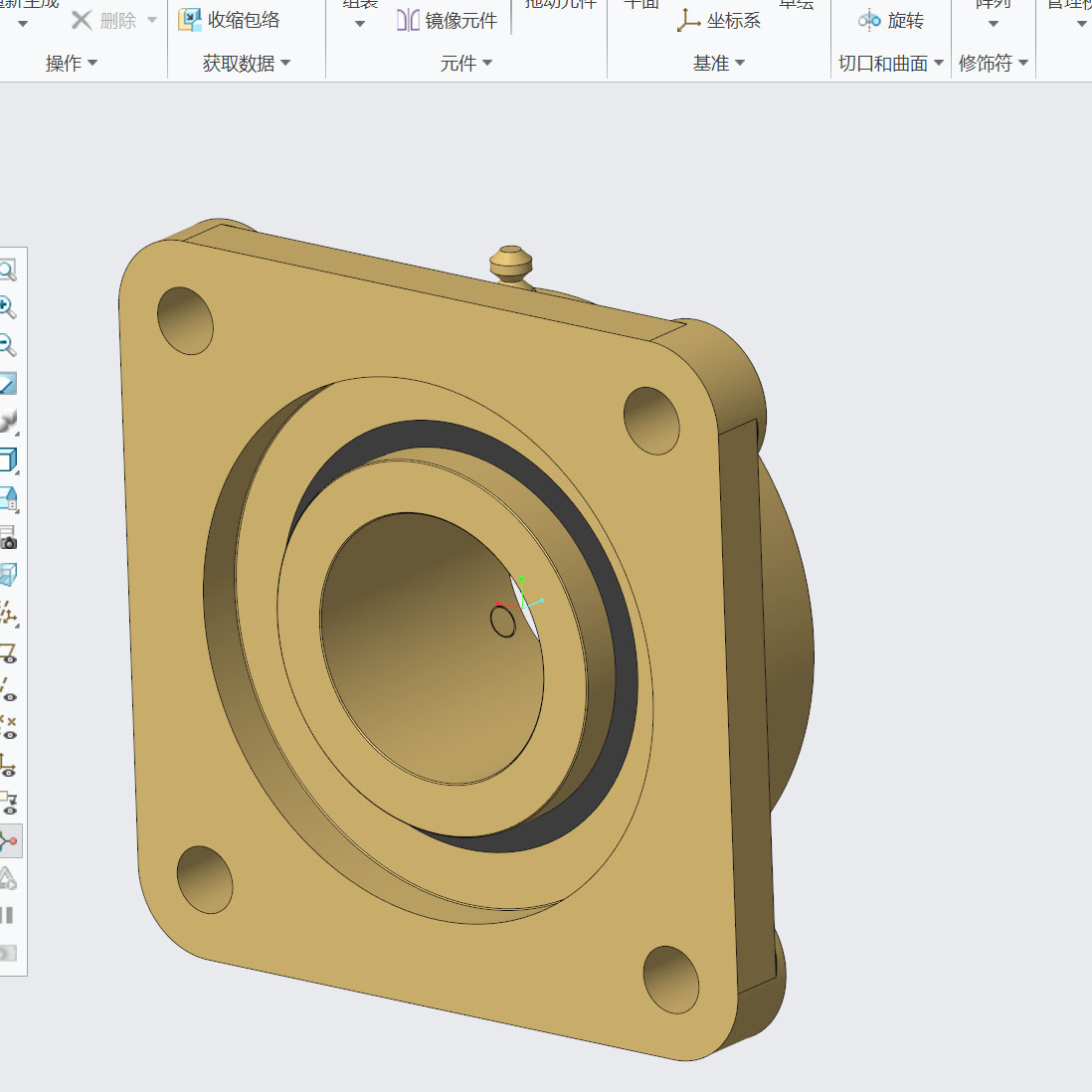
Task: Click the Zoom In magnifier icon
Action: click(x=7, y=307)
